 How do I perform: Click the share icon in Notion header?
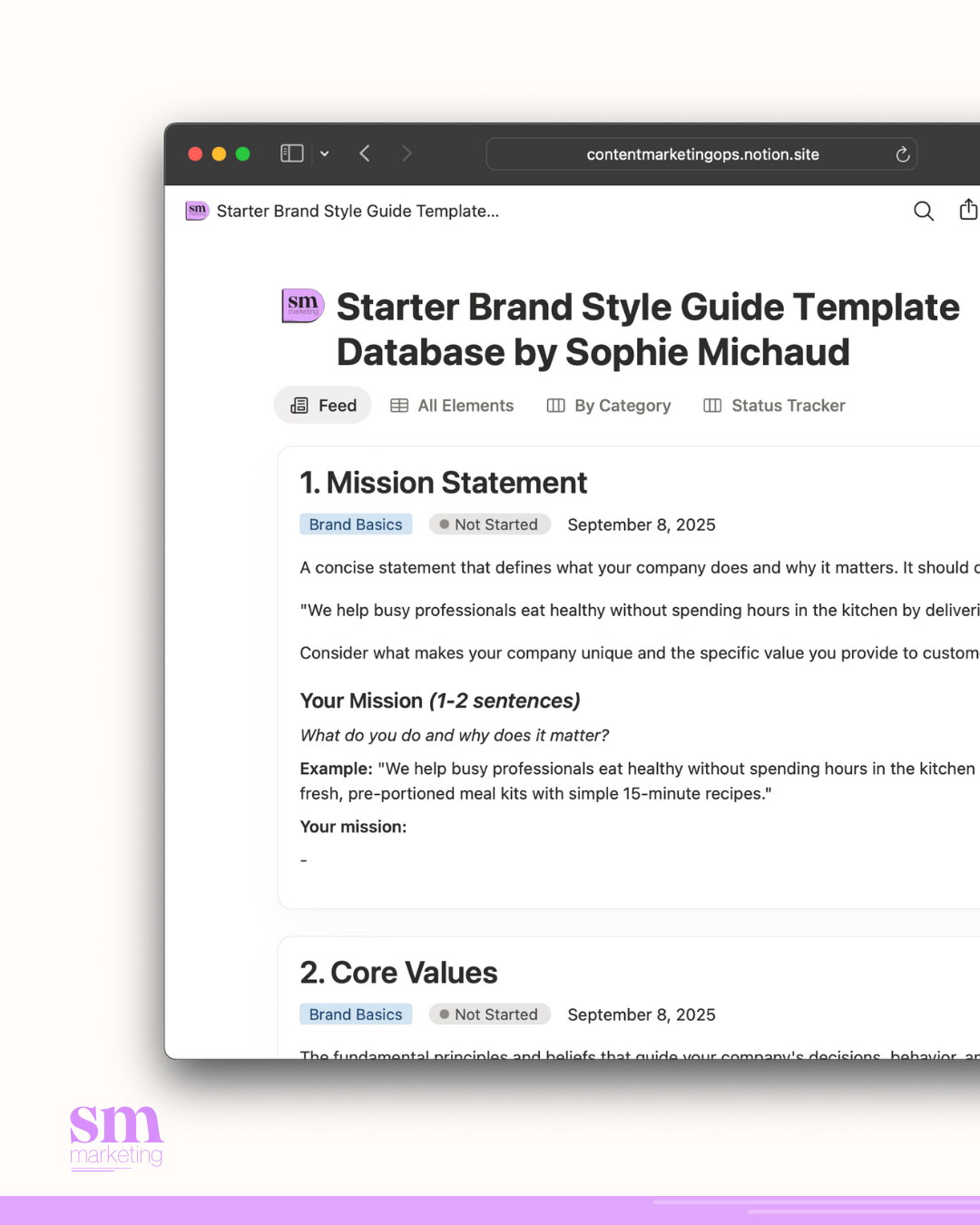967,211
